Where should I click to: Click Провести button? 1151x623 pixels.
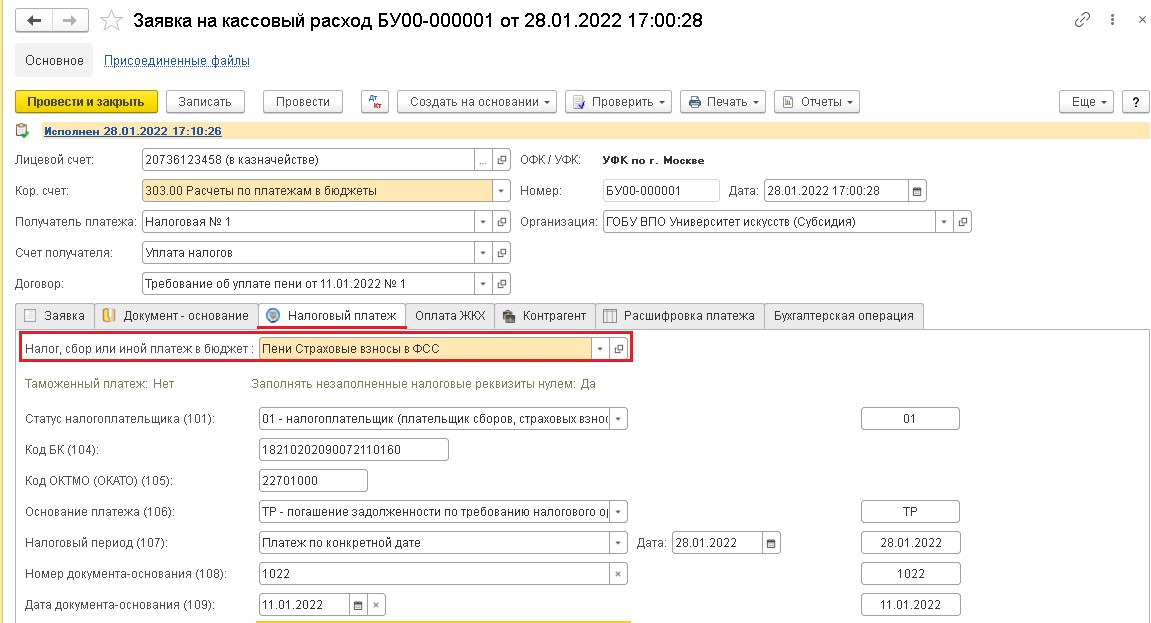[302, 102]
